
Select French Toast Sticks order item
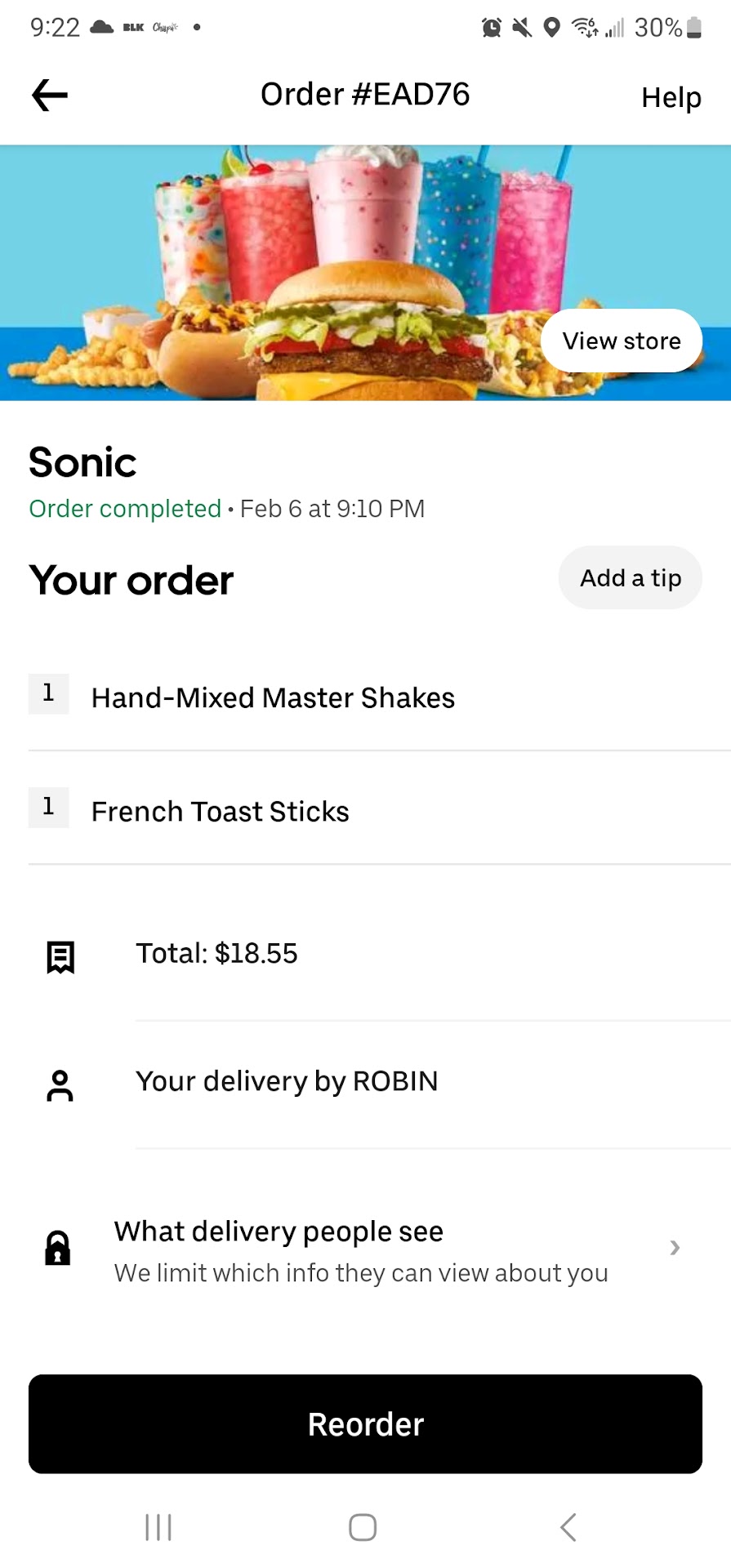coord(220,811)
